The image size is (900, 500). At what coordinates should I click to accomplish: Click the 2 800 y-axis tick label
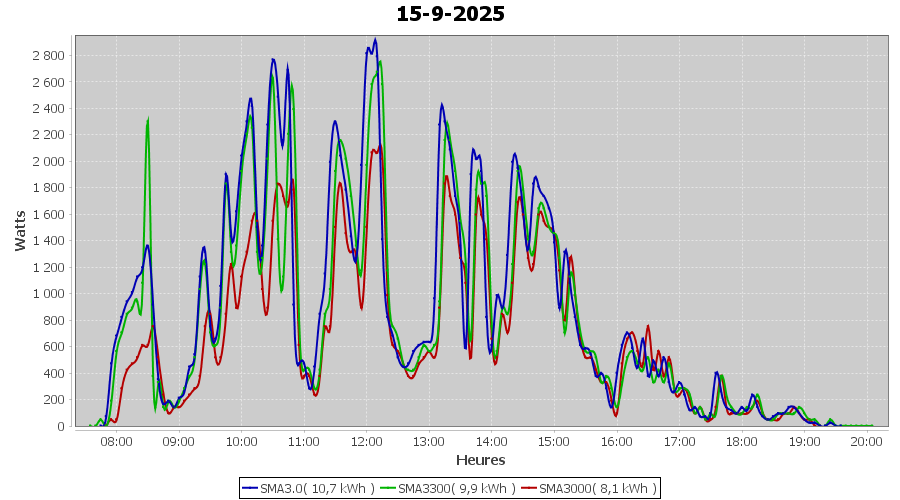coord(49,56)
